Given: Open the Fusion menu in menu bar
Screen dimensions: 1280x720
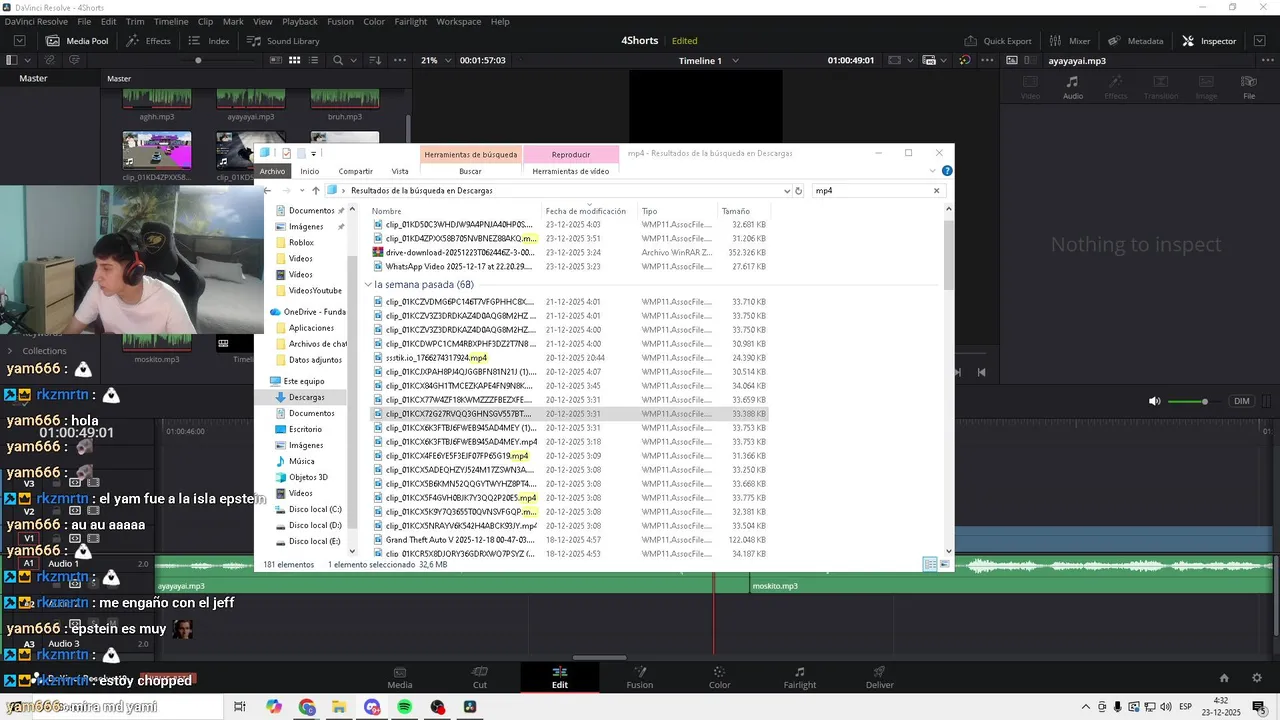Looking at the screenshot, I should pos(340,21).
